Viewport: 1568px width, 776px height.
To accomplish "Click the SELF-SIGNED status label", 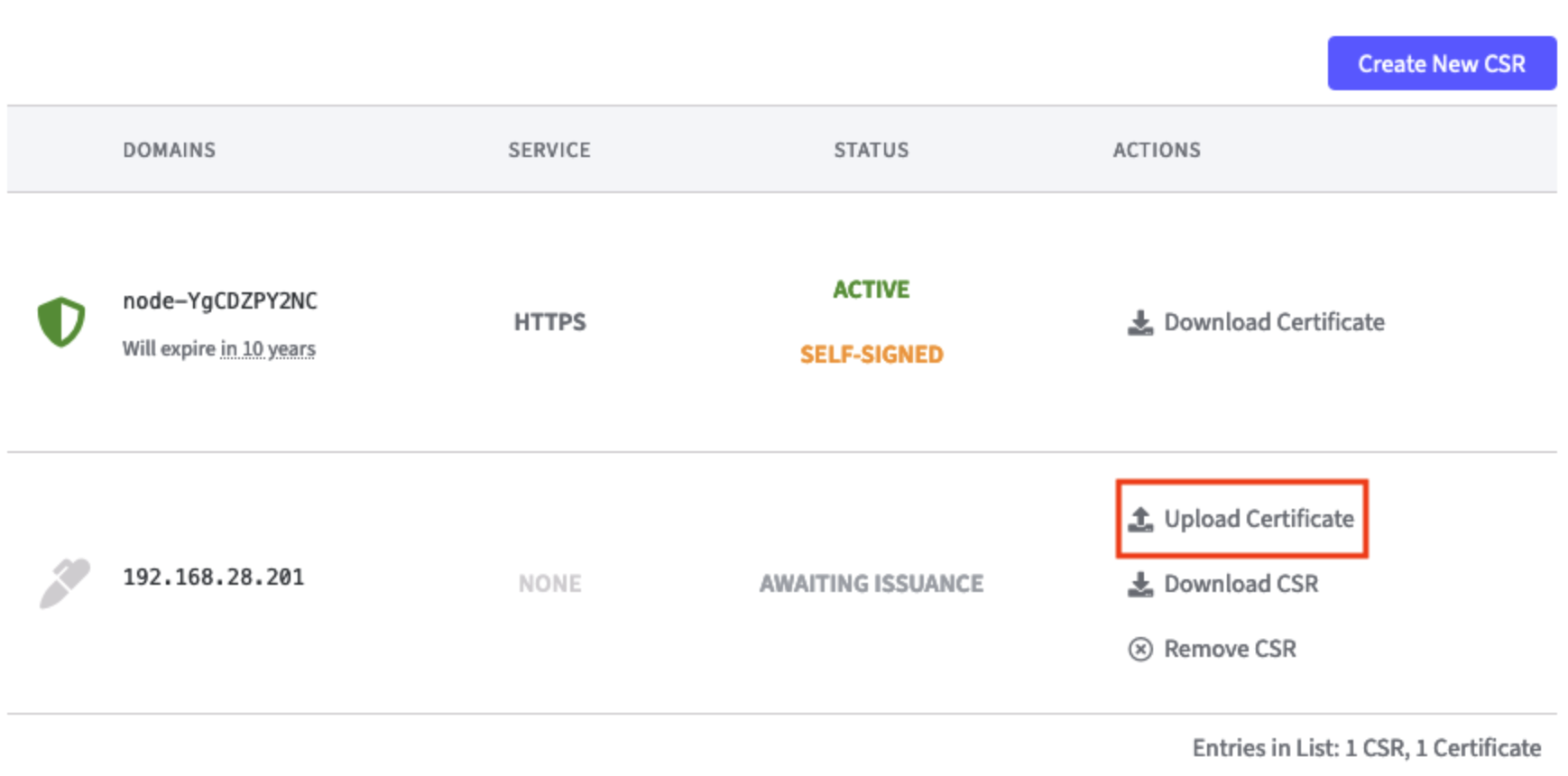I will pos(872,355).
